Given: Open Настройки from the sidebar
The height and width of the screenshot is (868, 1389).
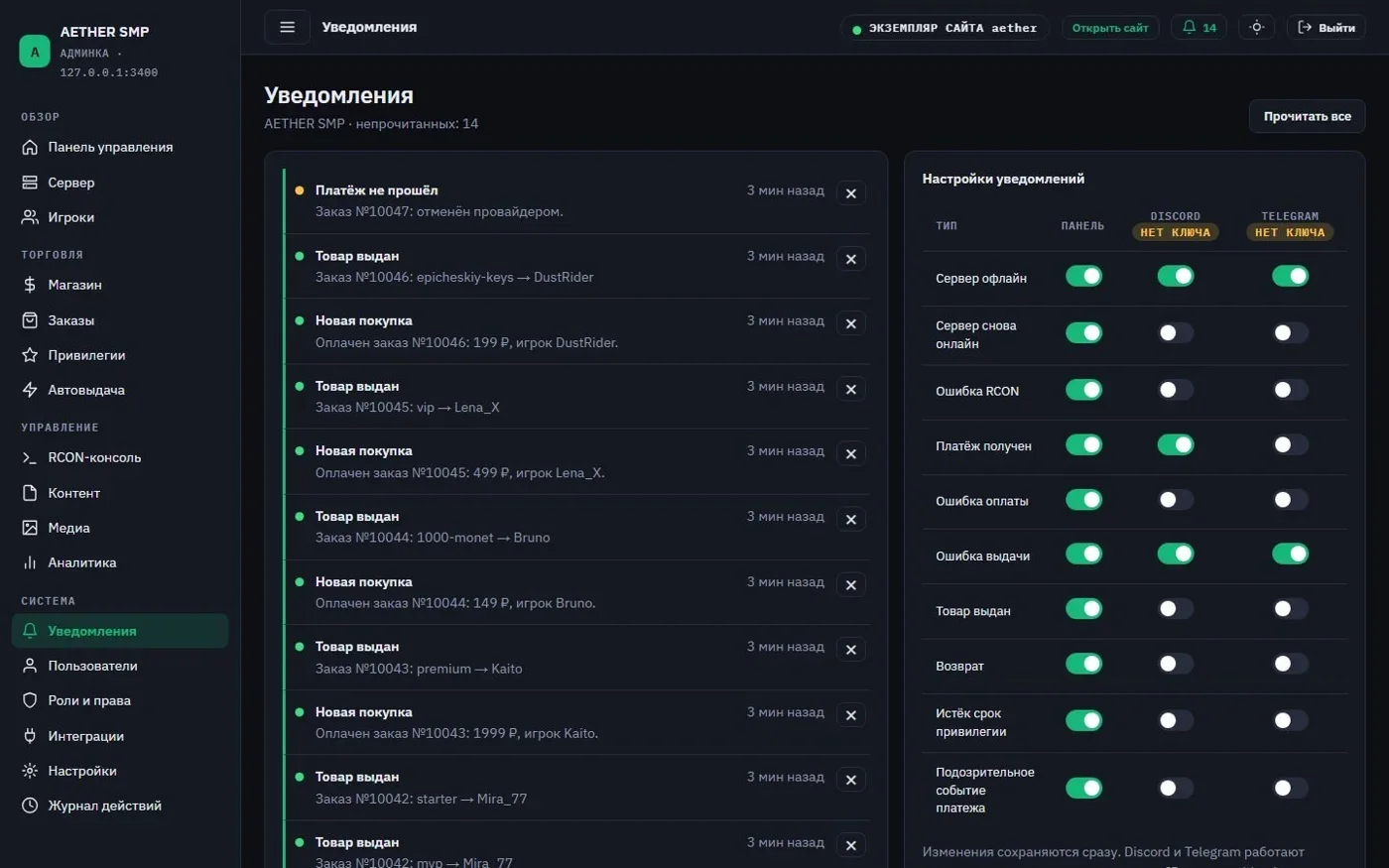Looking at the screenshot, I should pos(120,771).
